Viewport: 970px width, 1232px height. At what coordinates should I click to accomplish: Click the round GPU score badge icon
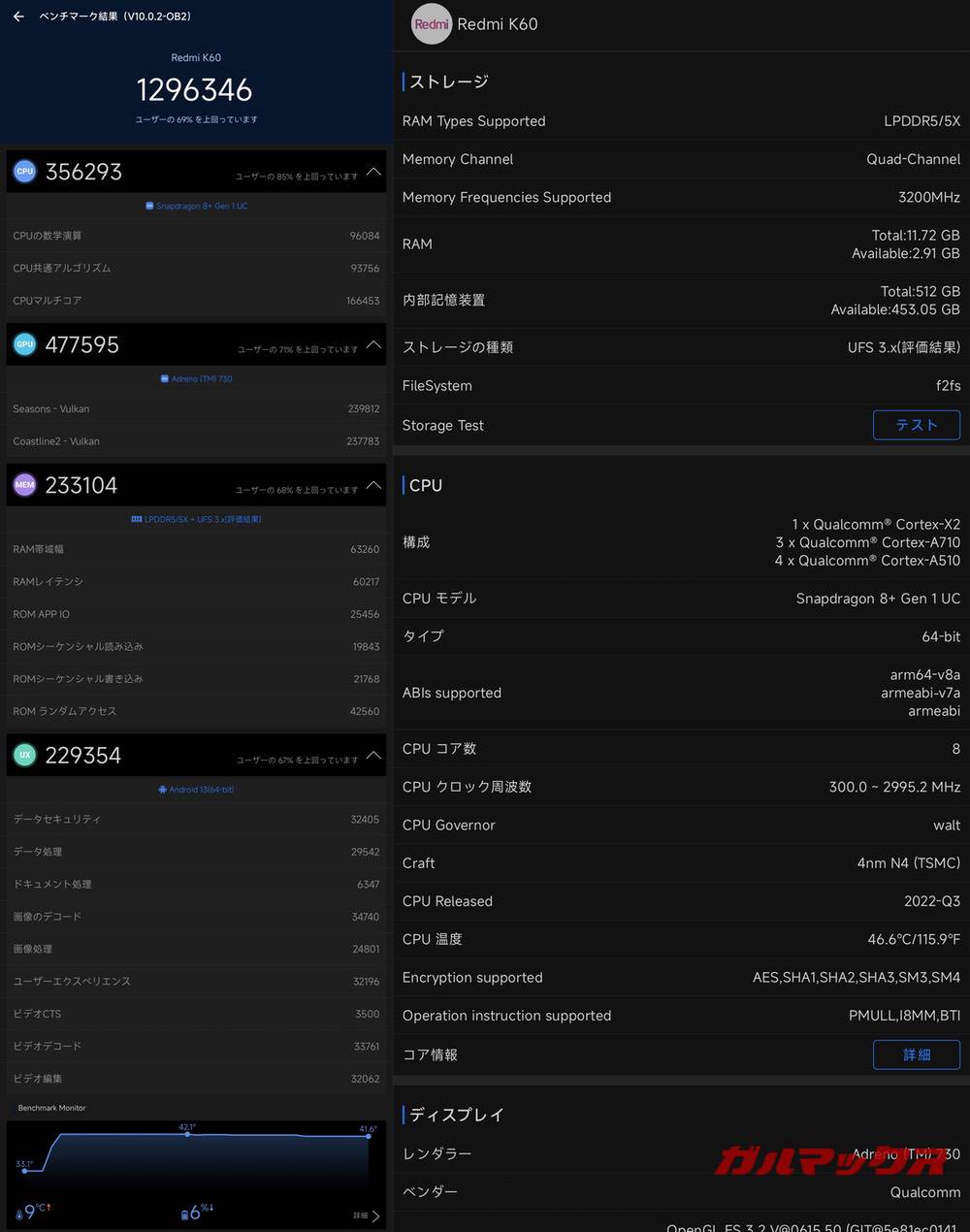click(24, 343)
